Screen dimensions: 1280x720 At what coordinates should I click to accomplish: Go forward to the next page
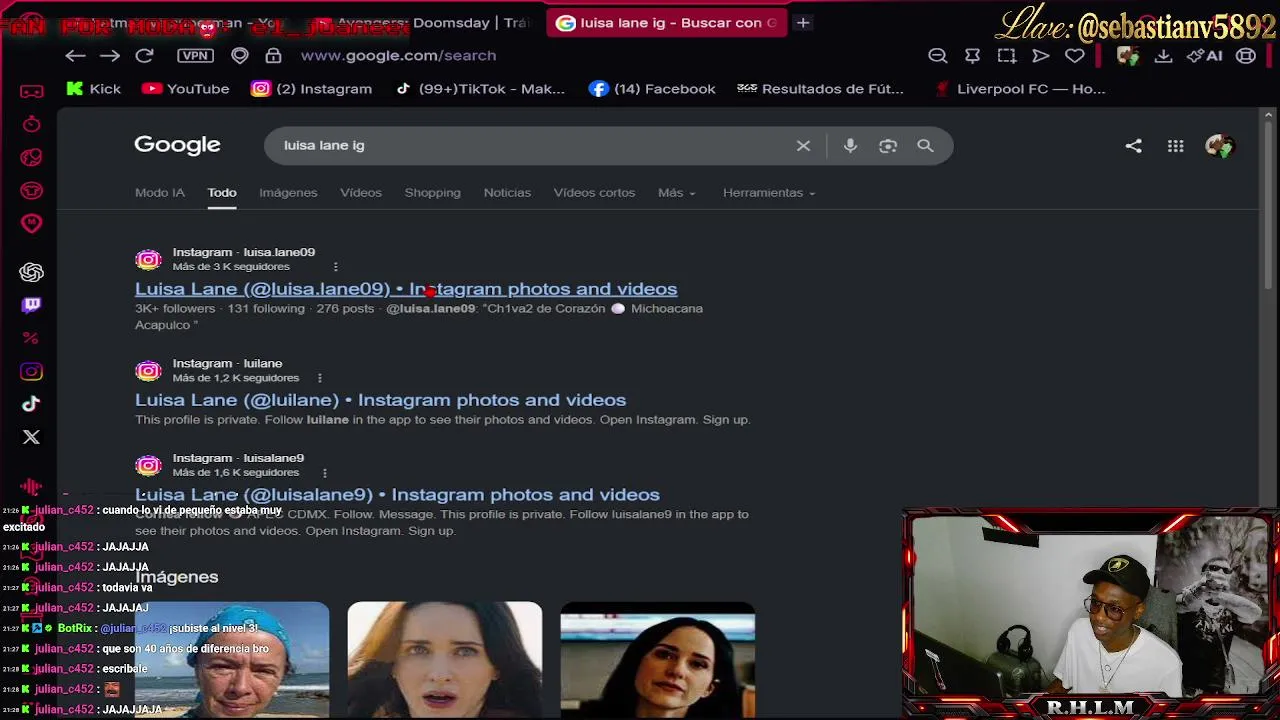coord(110,56)
